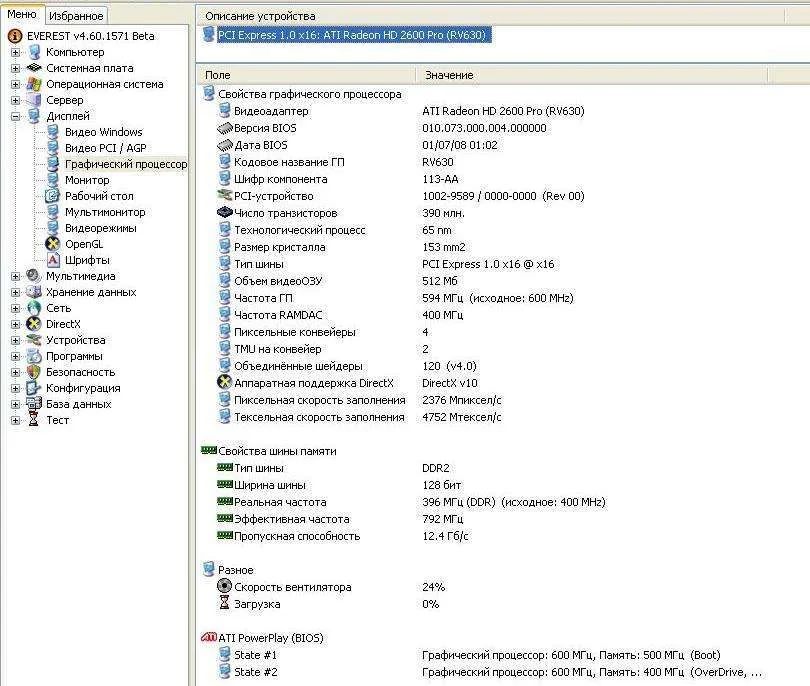
Task: Click the Скорость вентилятора fan icon
Action: coord(225,586)
